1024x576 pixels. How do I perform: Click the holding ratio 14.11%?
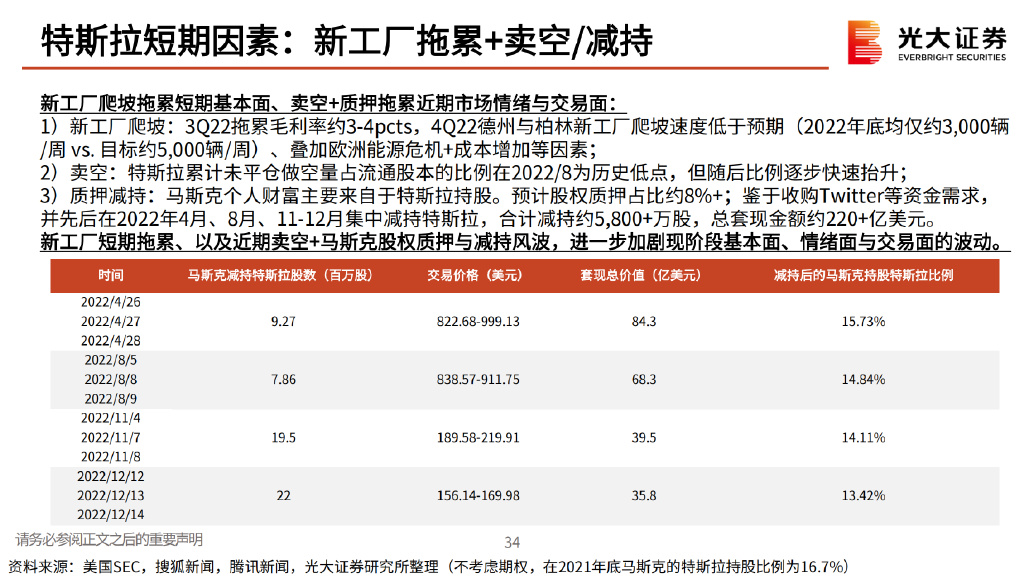(x=863, y=438)
